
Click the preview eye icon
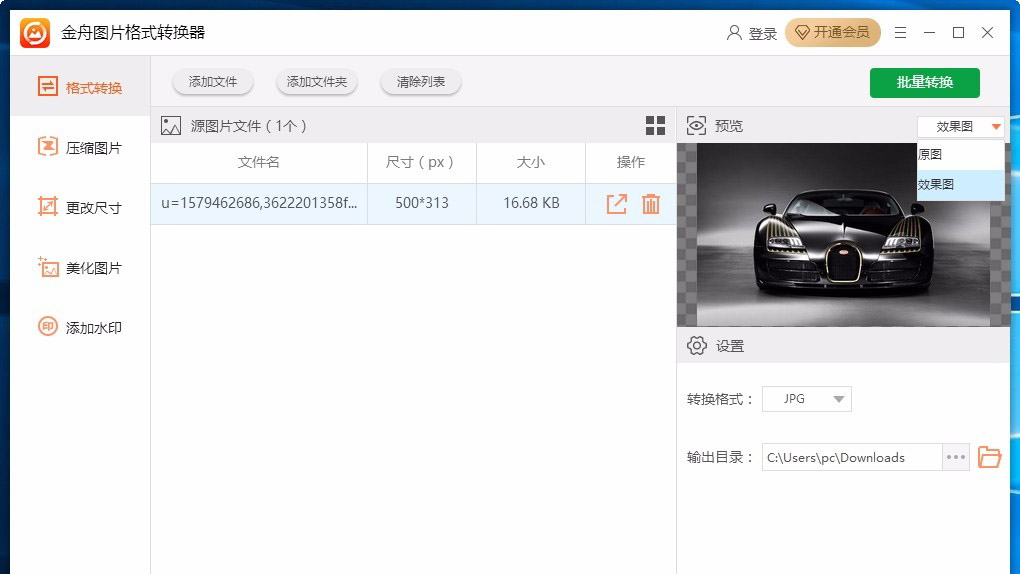tap(696, 126)
